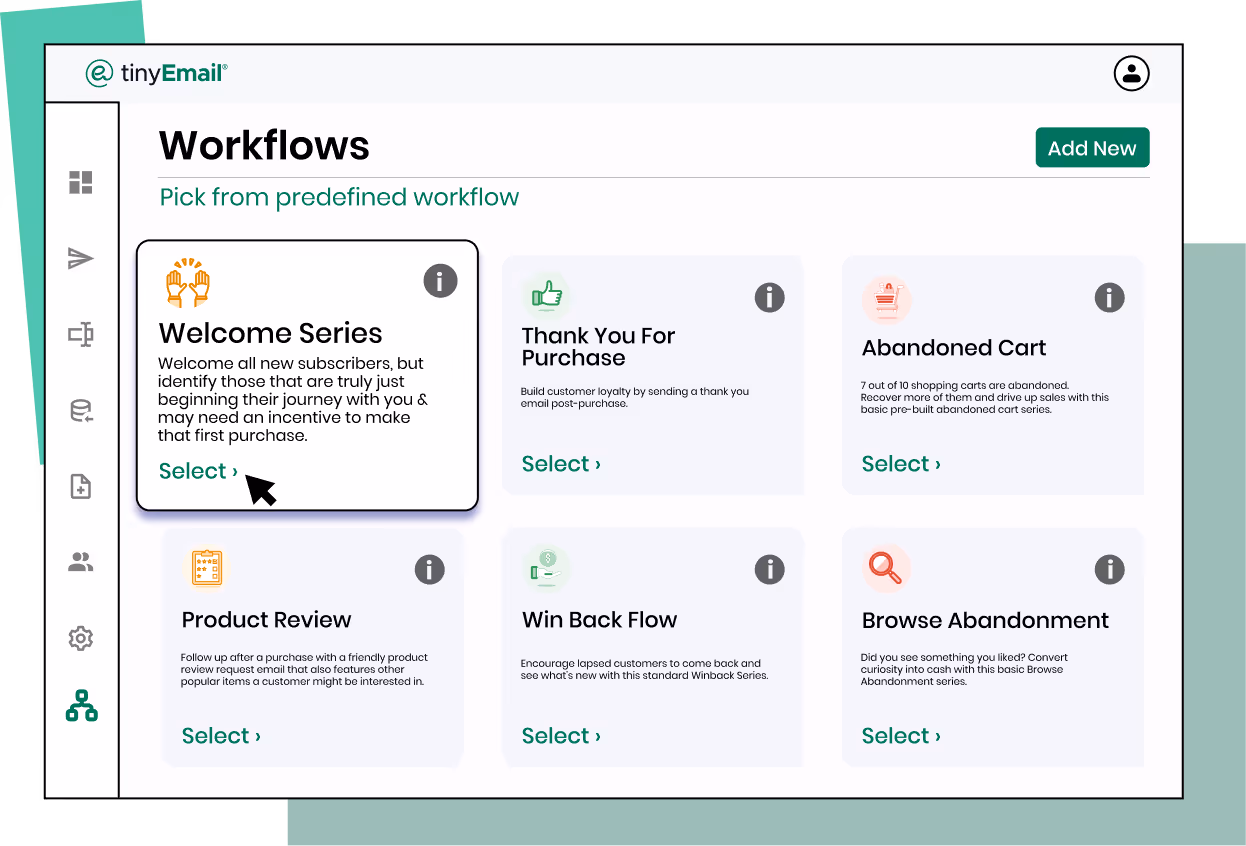Open the Dashboard panel from the sidebar
The image size is (1246, 846).
[81, 184]
